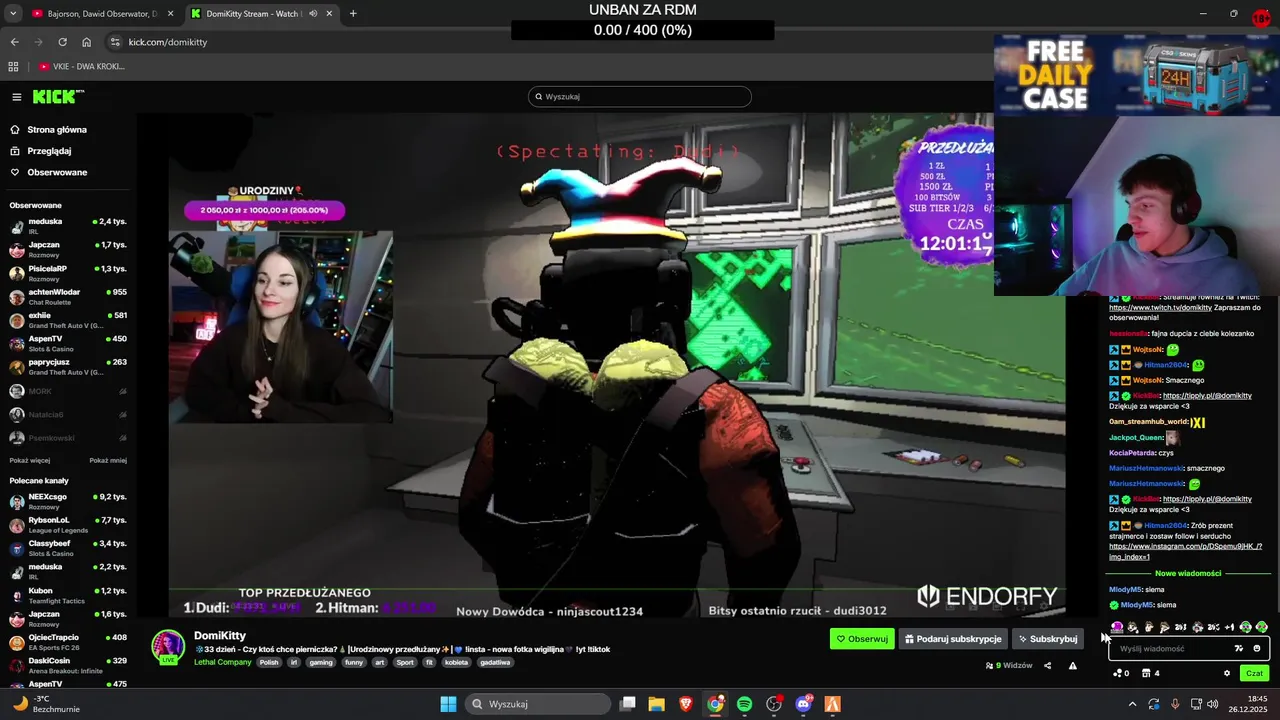The image size is (1280, 720).
Task: Open paprycjusz channel in sidebar
Action: pyautogui.click(x=68, y=367)
